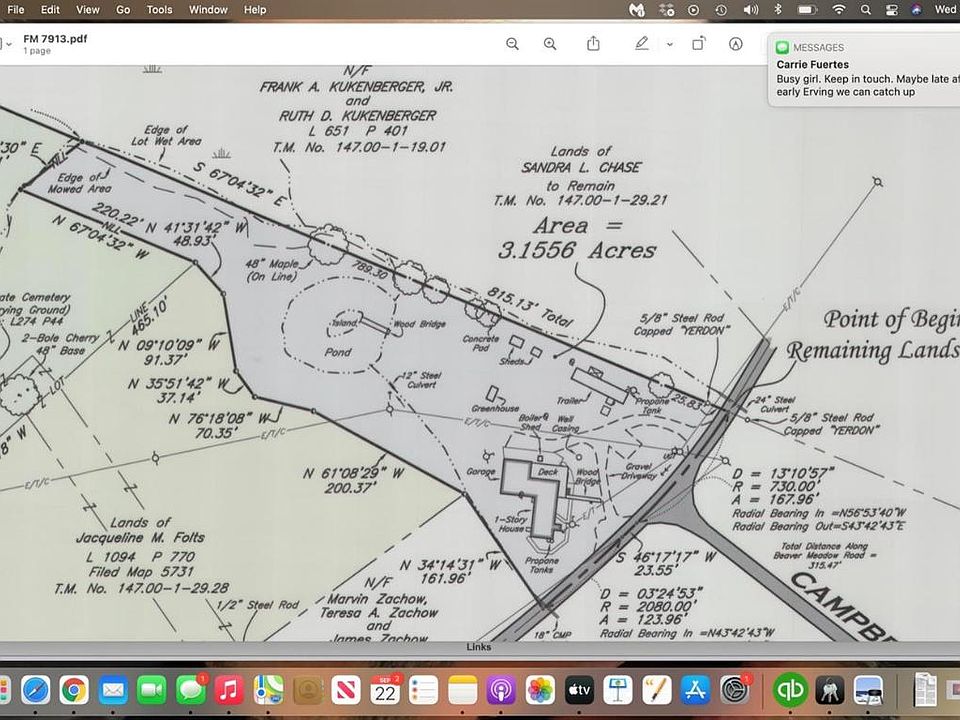
Task: Open Keychain Access from the Dock
Action: [830, 690]
